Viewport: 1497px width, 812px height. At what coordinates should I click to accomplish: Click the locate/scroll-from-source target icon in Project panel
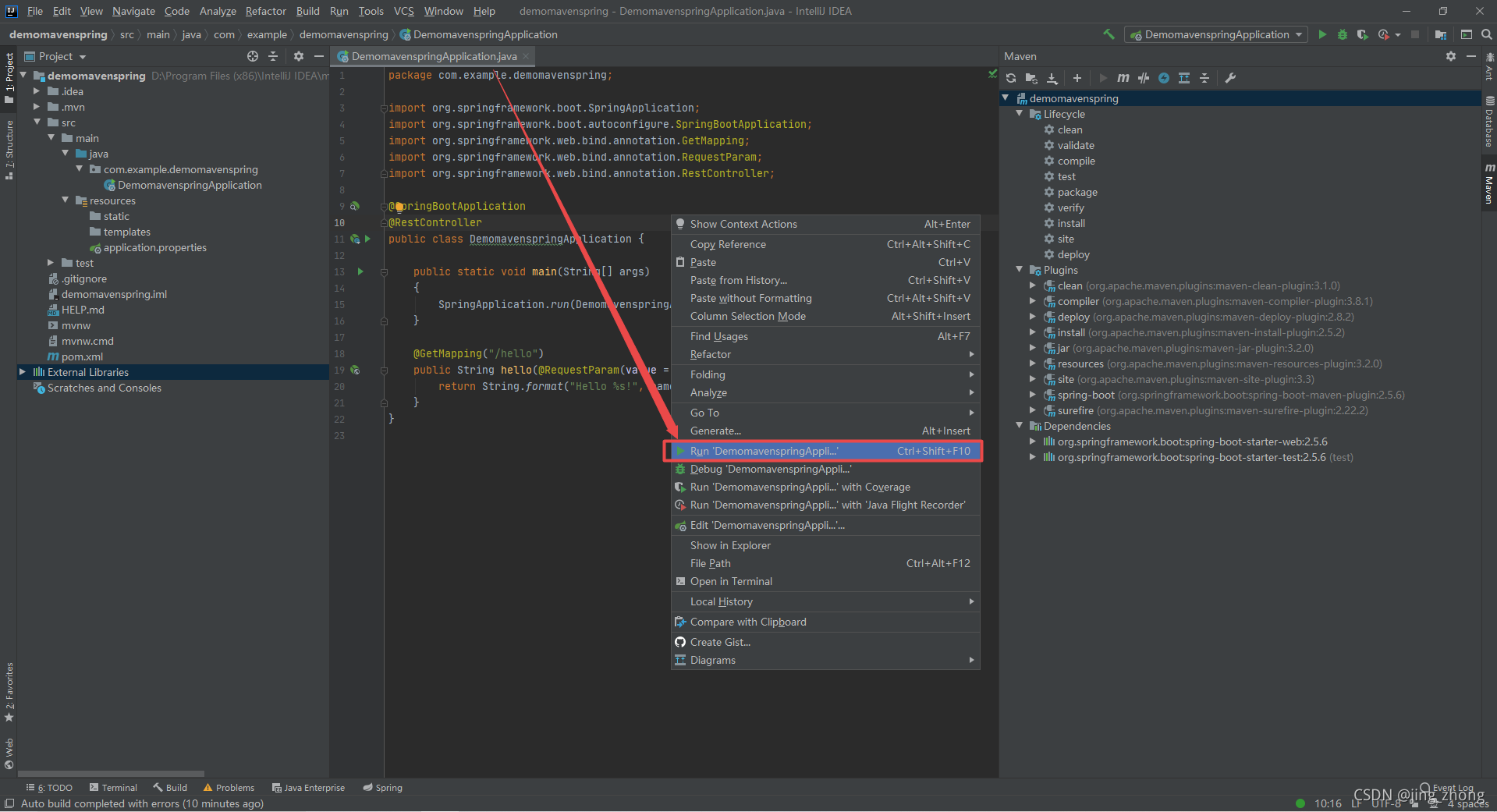(253, 56)
